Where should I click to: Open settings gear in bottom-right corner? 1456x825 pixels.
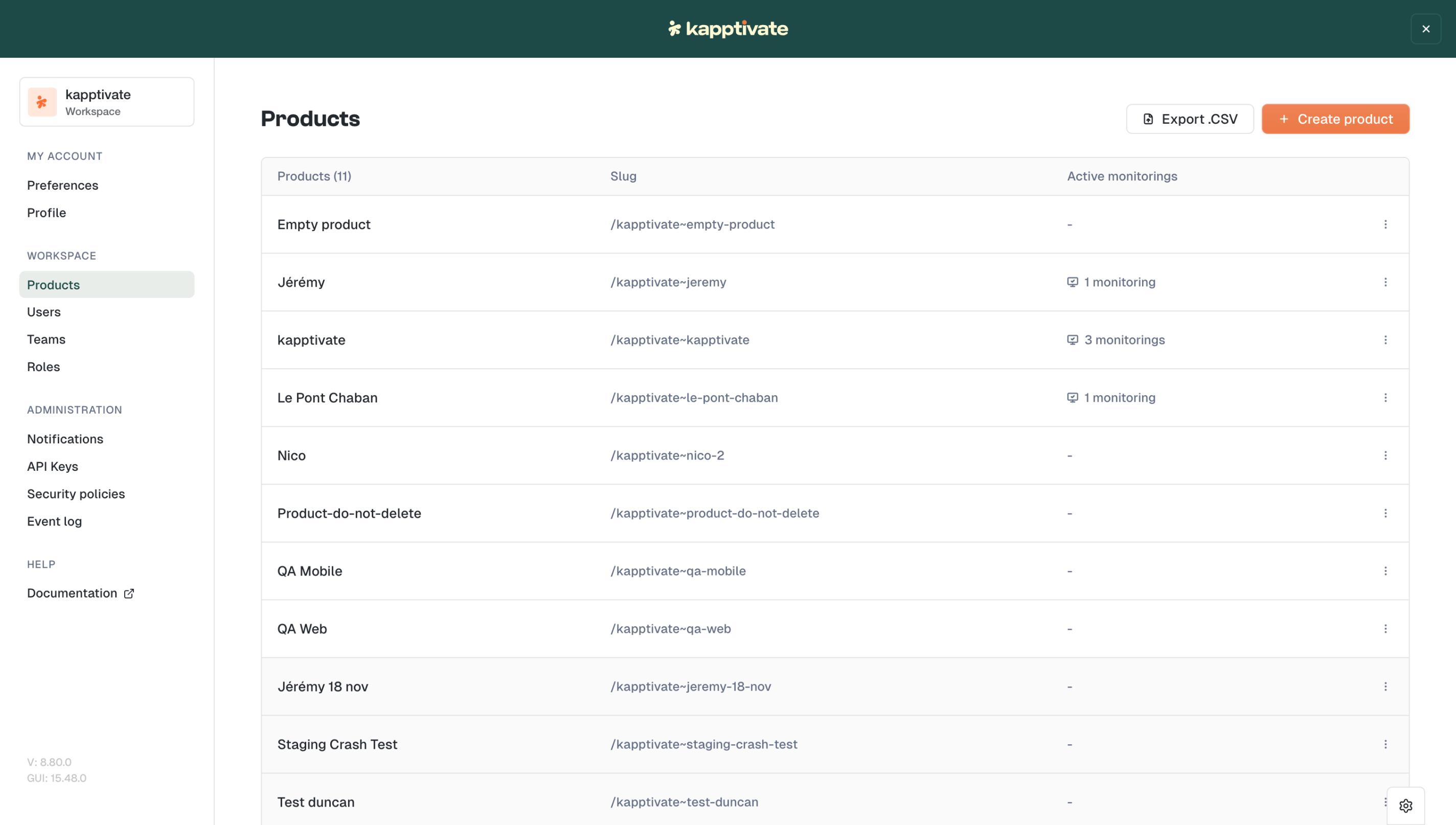tap(1405, 805)
